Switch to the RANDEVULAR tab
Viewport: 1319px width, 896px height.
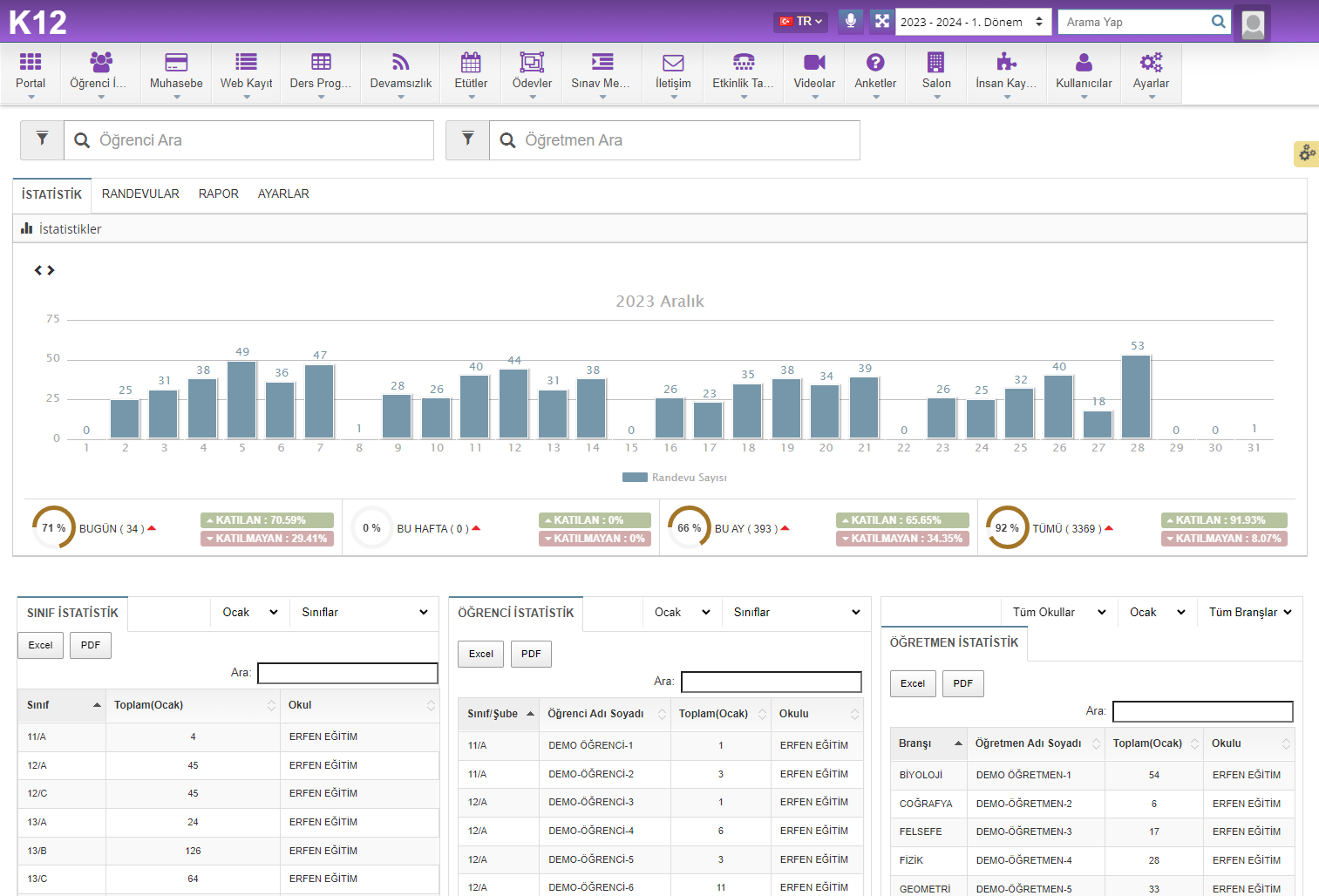(x=140, y=194)
